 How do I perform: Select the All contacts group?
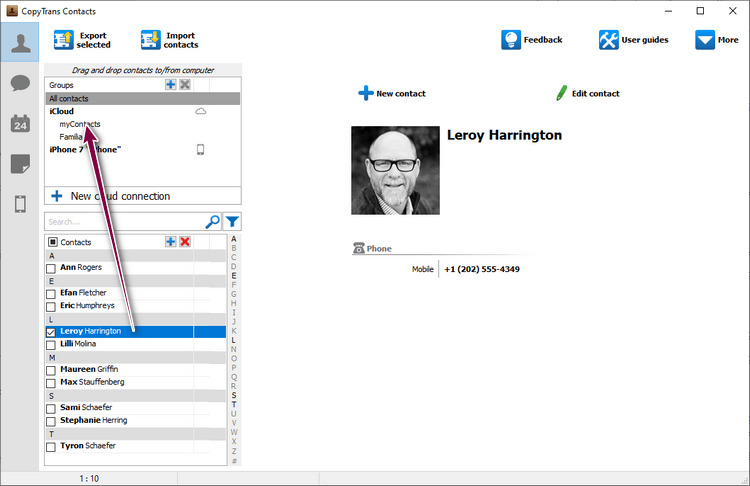(x=143, y=99)
